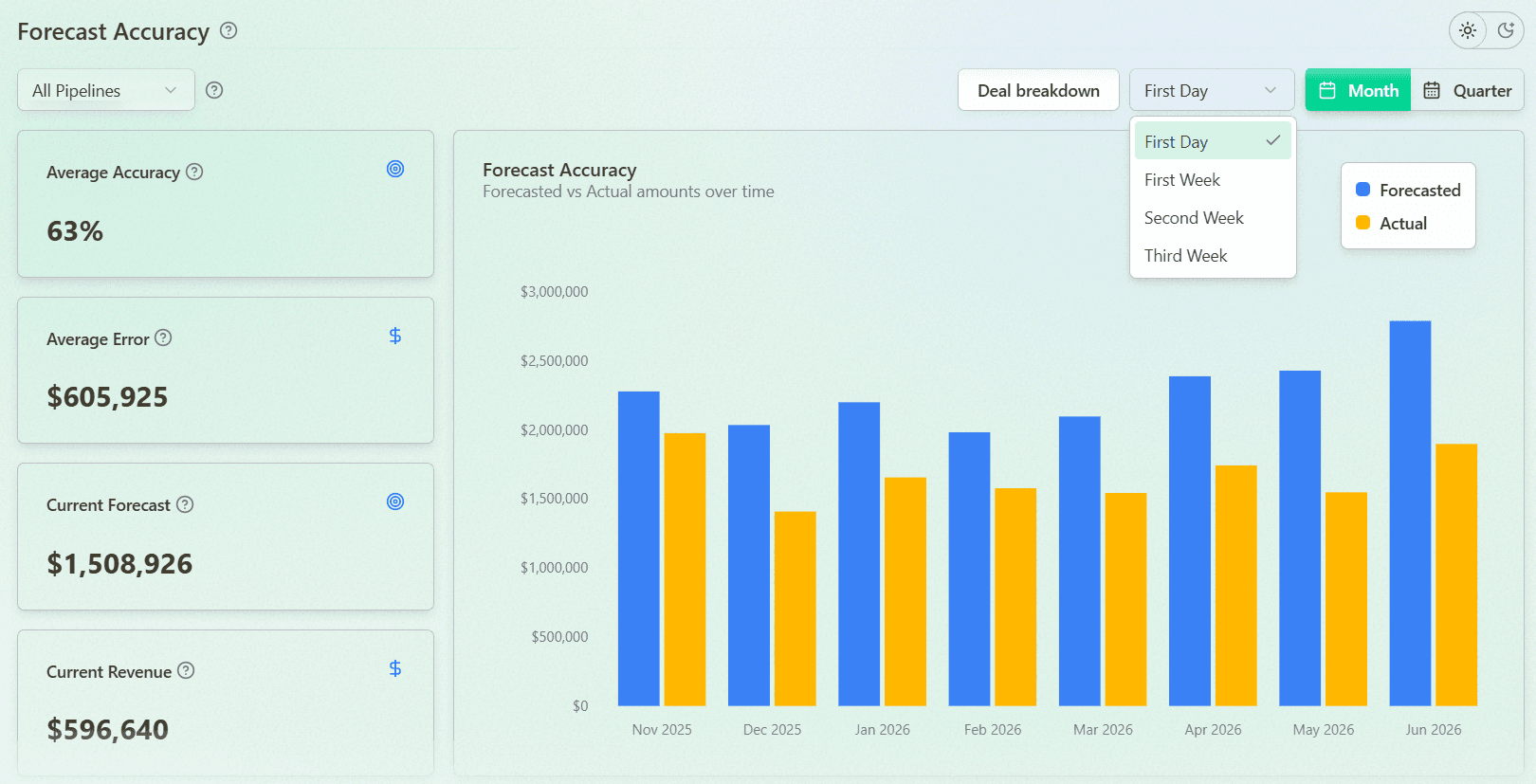Switch to dark mode moon icon

(x=1506, y=30)
